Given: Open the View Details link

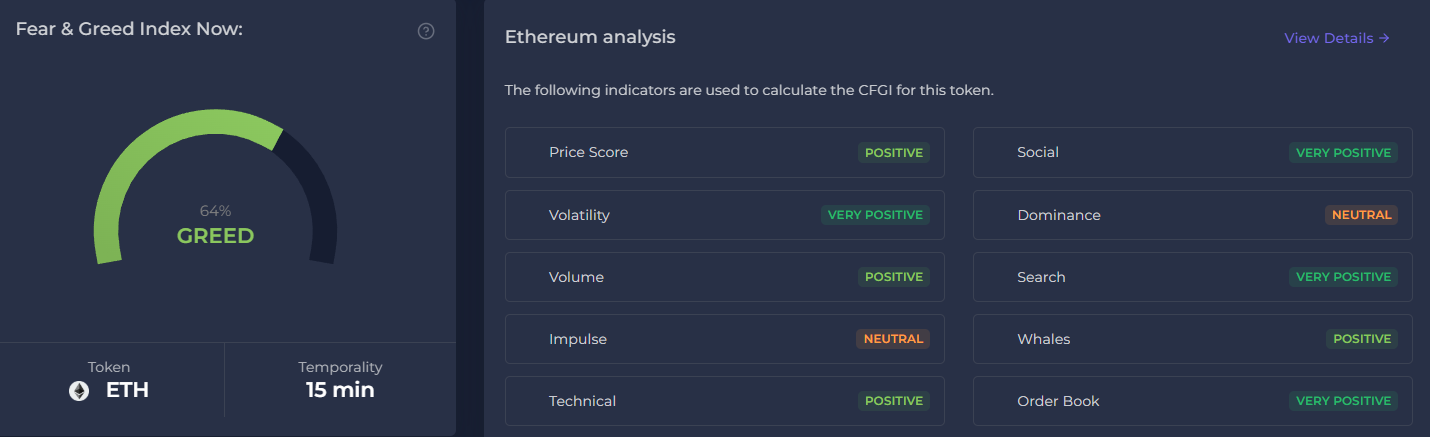Looking at the screenshot, I should [1336, 38].
